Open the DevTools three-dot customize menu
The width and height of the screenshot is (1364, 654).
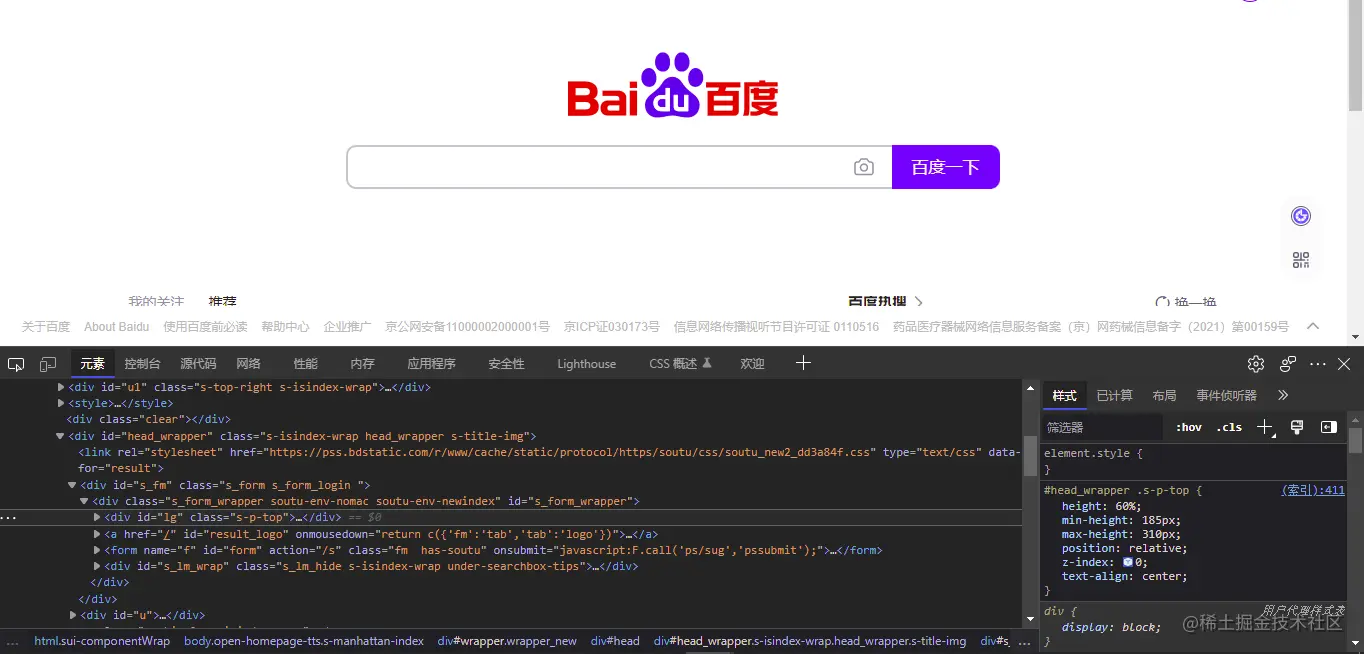1318,364
